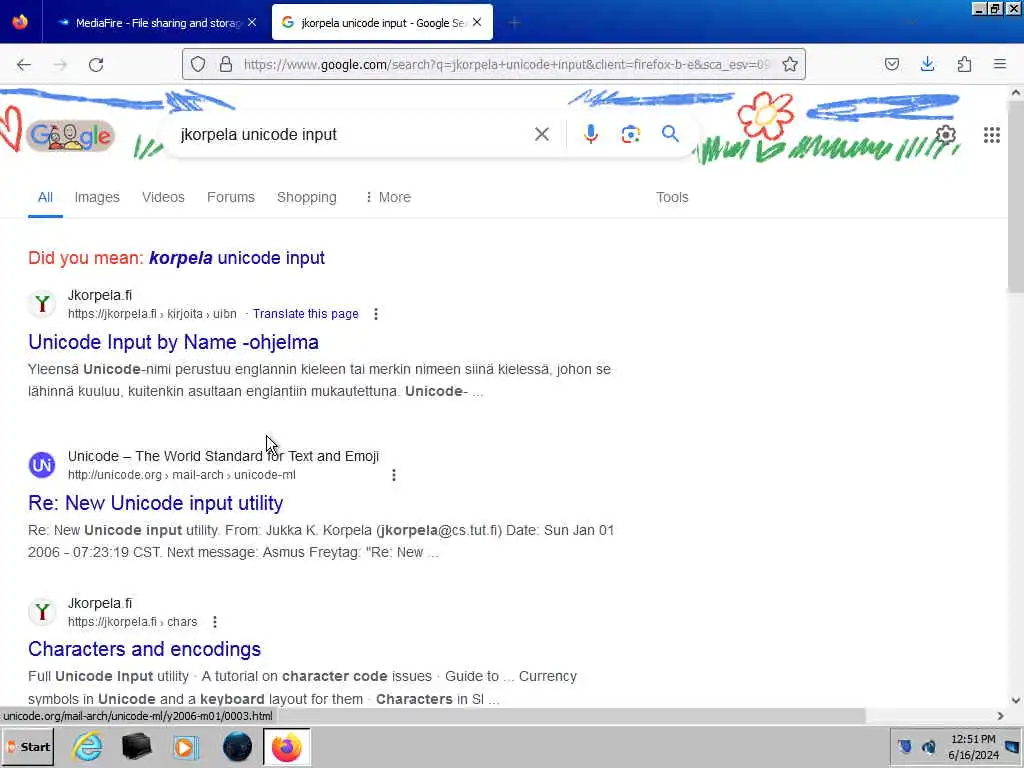This screenshot has width=1024, height=768.
Task: Select Firefox icon in the taskbar
Action: (x=287, y=746)
